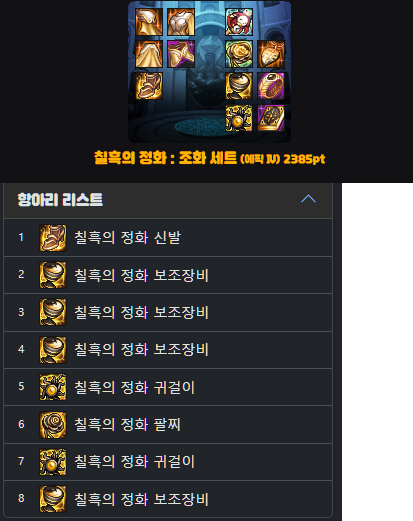Select list row 2 칠흑의 정화 보조장비

tap(168, 275)
